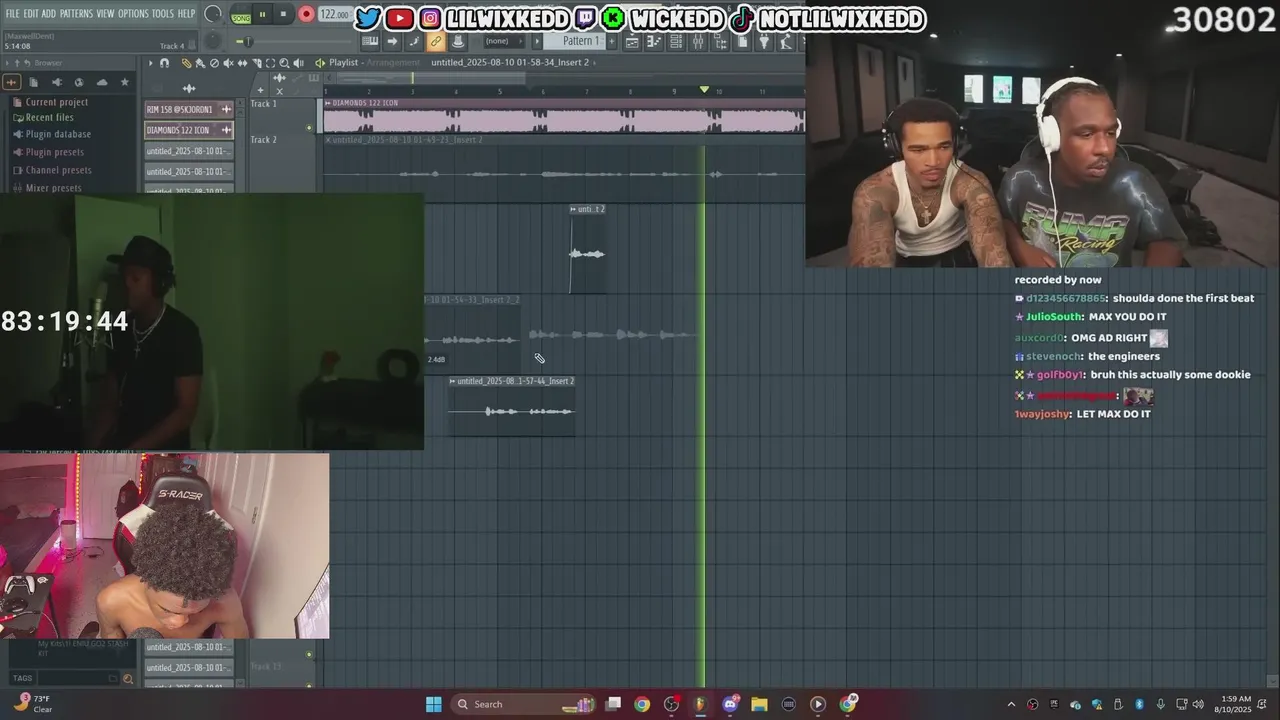Click the red record button
The image size is (1280, 720).
point(306,14)
